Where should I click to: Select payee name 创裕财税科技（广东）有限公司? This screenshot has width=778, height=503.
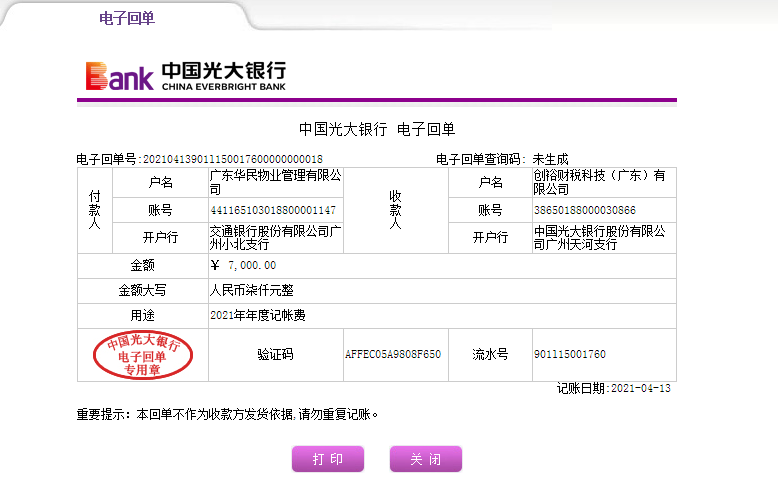pyautogui.click(x=599, y=182)
